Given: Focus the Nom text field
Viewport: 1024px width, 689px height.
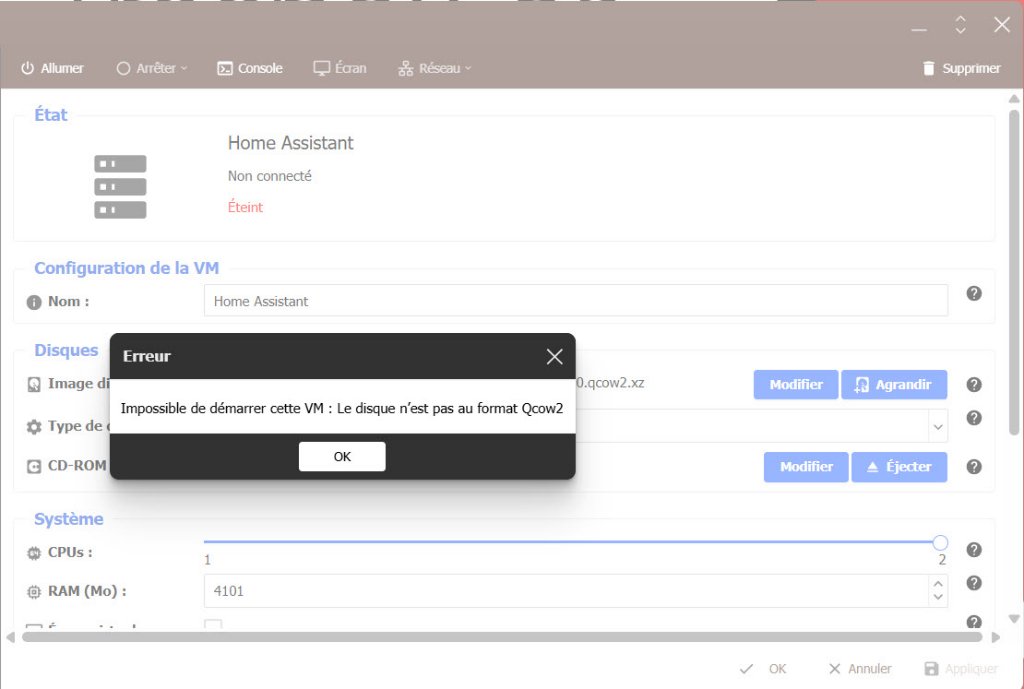Looking at the screenshot, I should [575, 300].
